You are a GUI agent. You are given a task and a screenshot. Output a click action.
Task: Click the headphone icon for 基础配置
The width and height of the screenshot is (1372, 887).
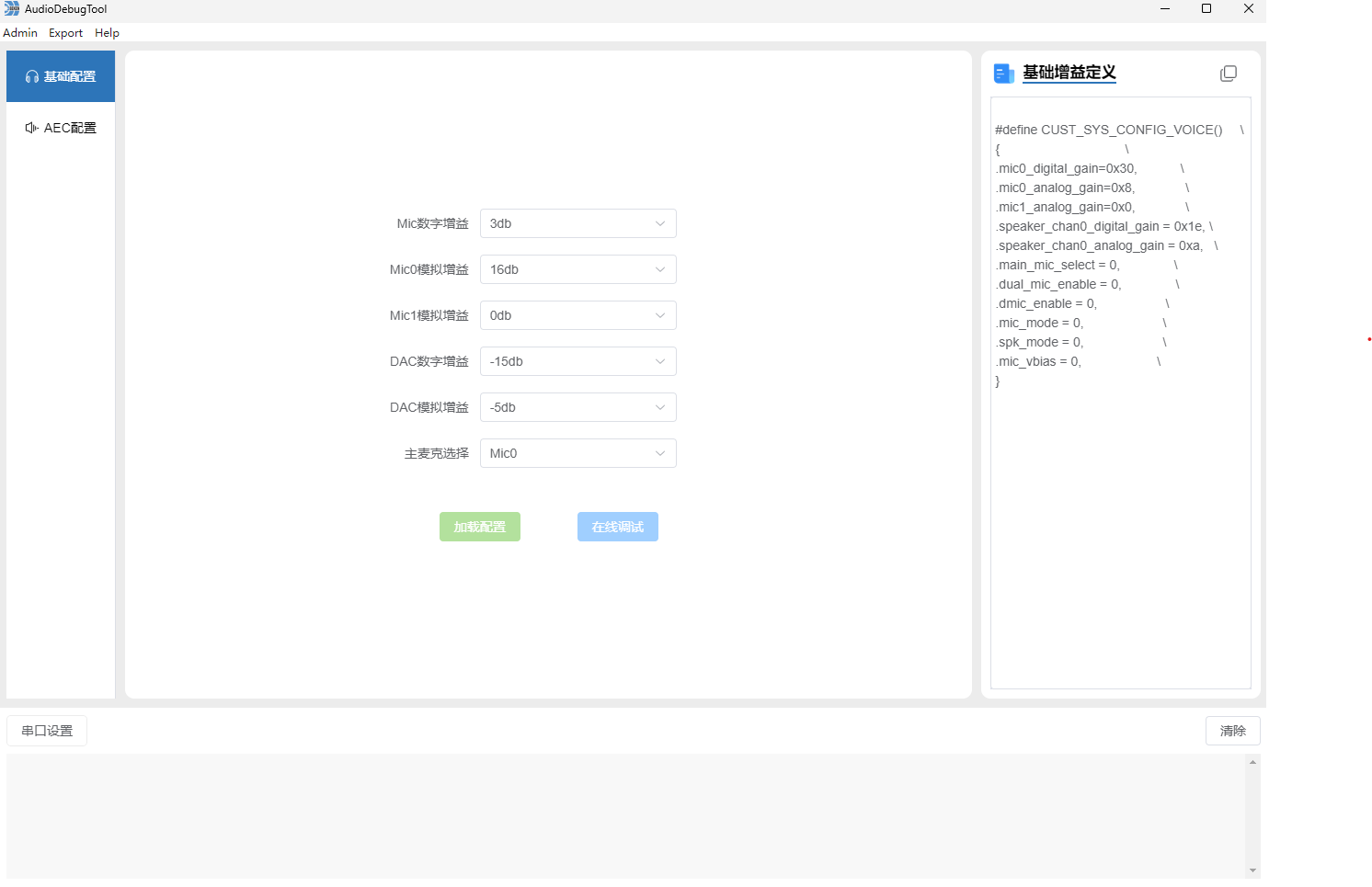[32, 77]
